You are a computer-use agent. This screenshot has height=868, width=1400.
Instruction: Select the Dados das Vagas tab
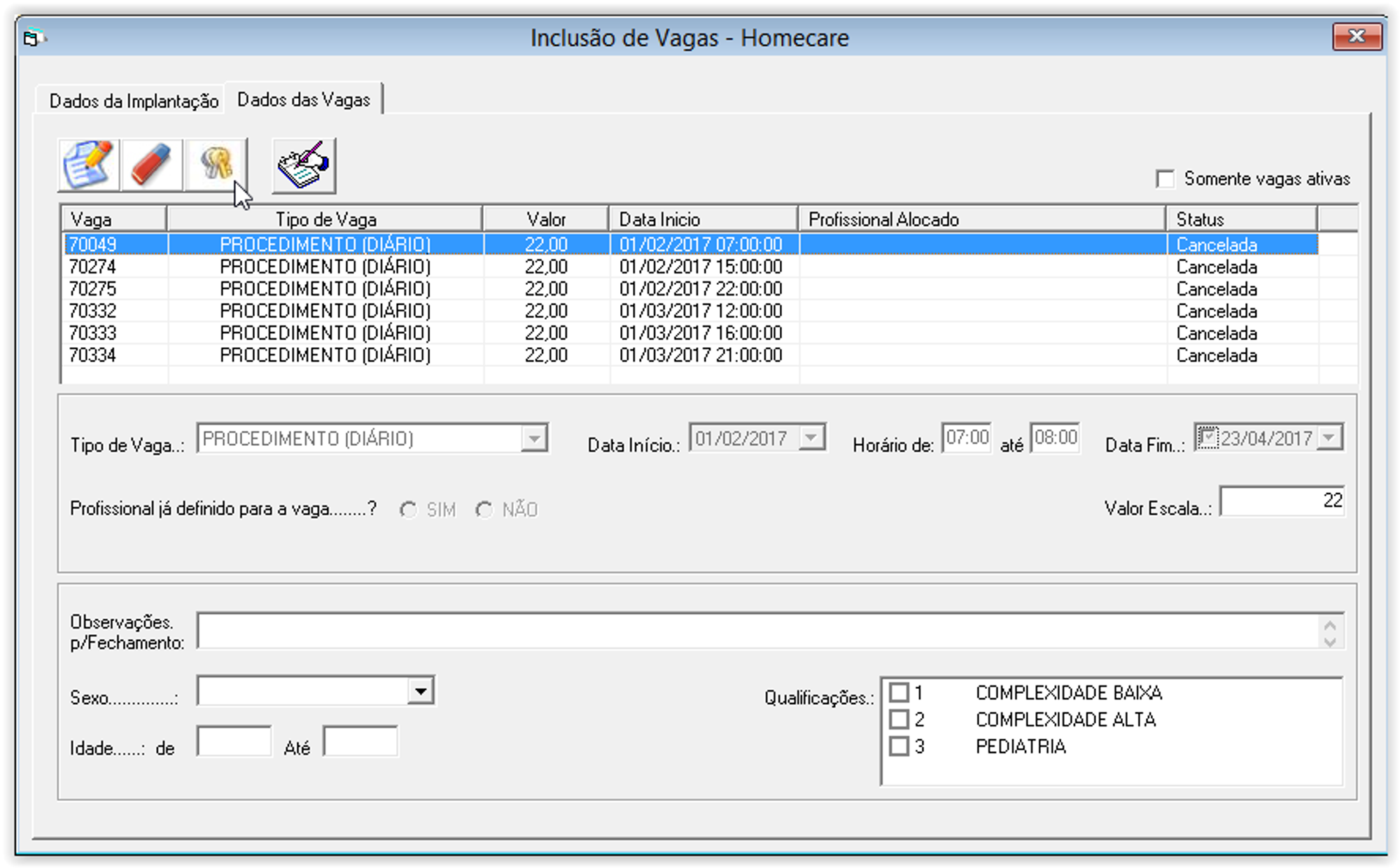303,100
